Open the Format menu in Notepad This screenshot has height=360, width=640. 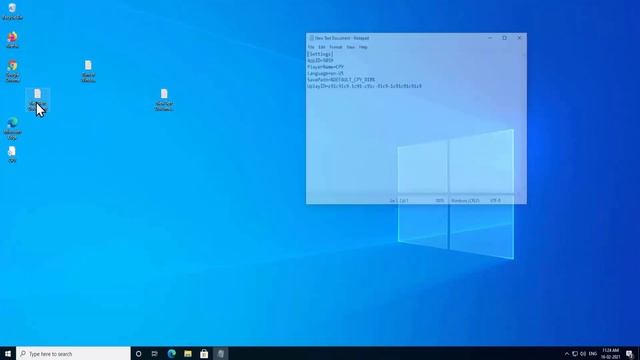click(x=336, y=47)
